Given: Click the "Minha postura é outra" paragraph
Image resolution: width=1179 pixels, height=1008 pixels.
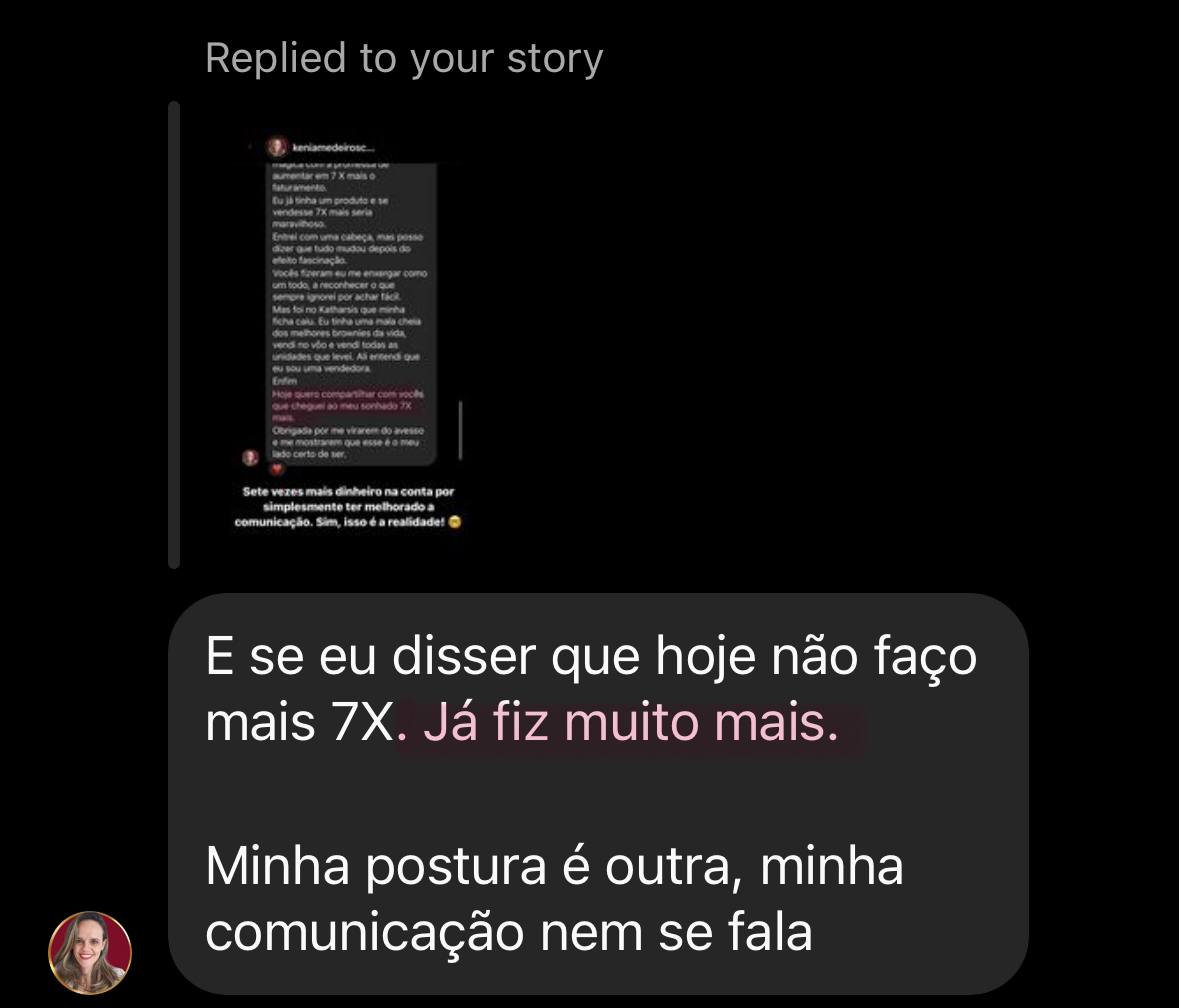Looking at the screenshot, I should point(554,899).
